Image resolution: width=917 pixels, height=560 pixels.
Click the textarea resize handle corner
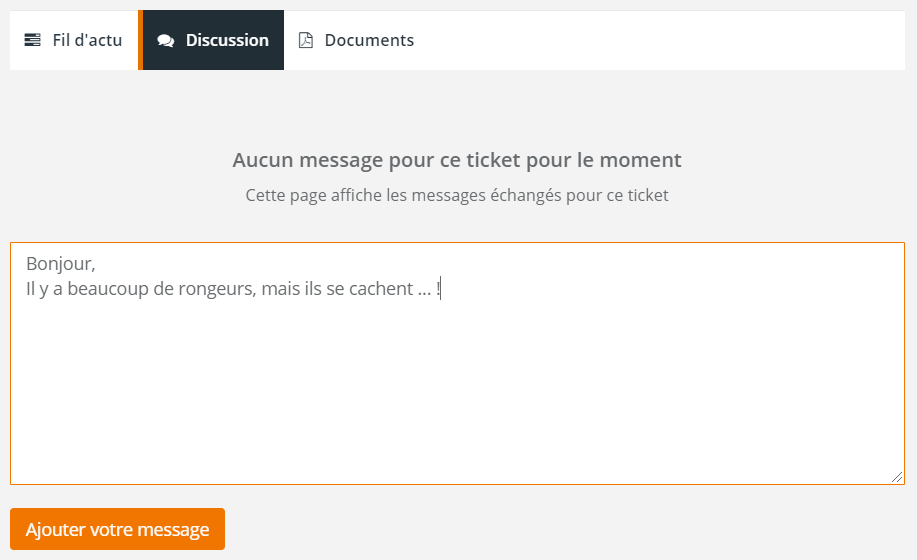(897, 477)
